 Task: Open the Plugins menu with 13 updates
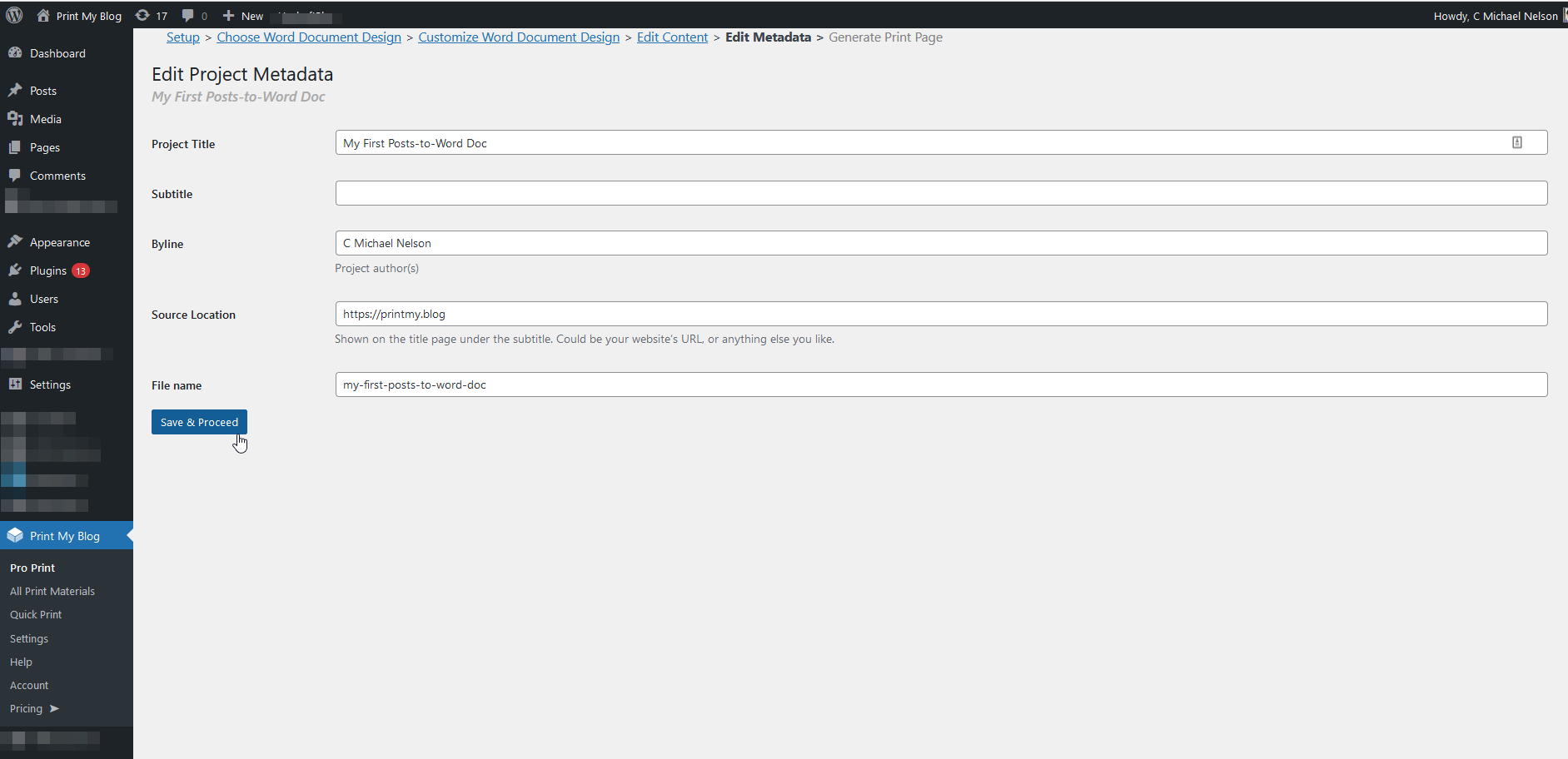pyautogui.click(x=48, y=270)
